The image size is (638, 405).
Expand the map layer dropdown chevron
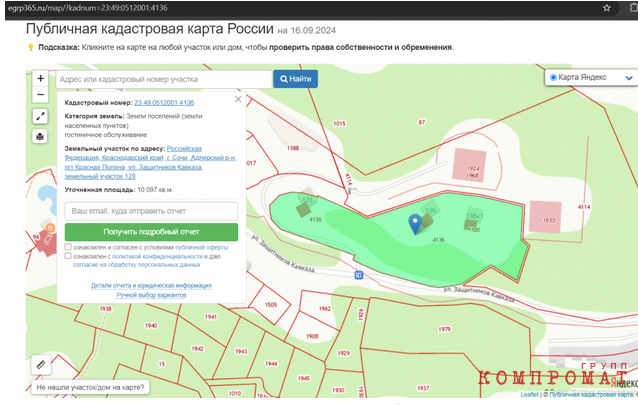629,78
